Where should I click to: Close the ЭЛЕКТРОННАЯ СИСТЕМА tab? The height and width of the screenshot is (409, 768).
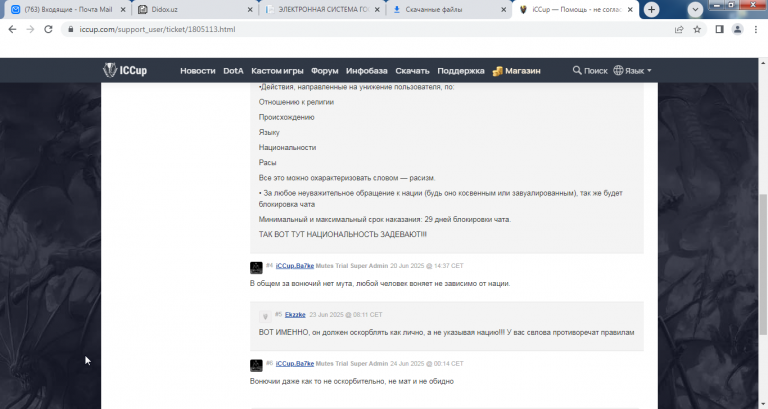(377, 9)
